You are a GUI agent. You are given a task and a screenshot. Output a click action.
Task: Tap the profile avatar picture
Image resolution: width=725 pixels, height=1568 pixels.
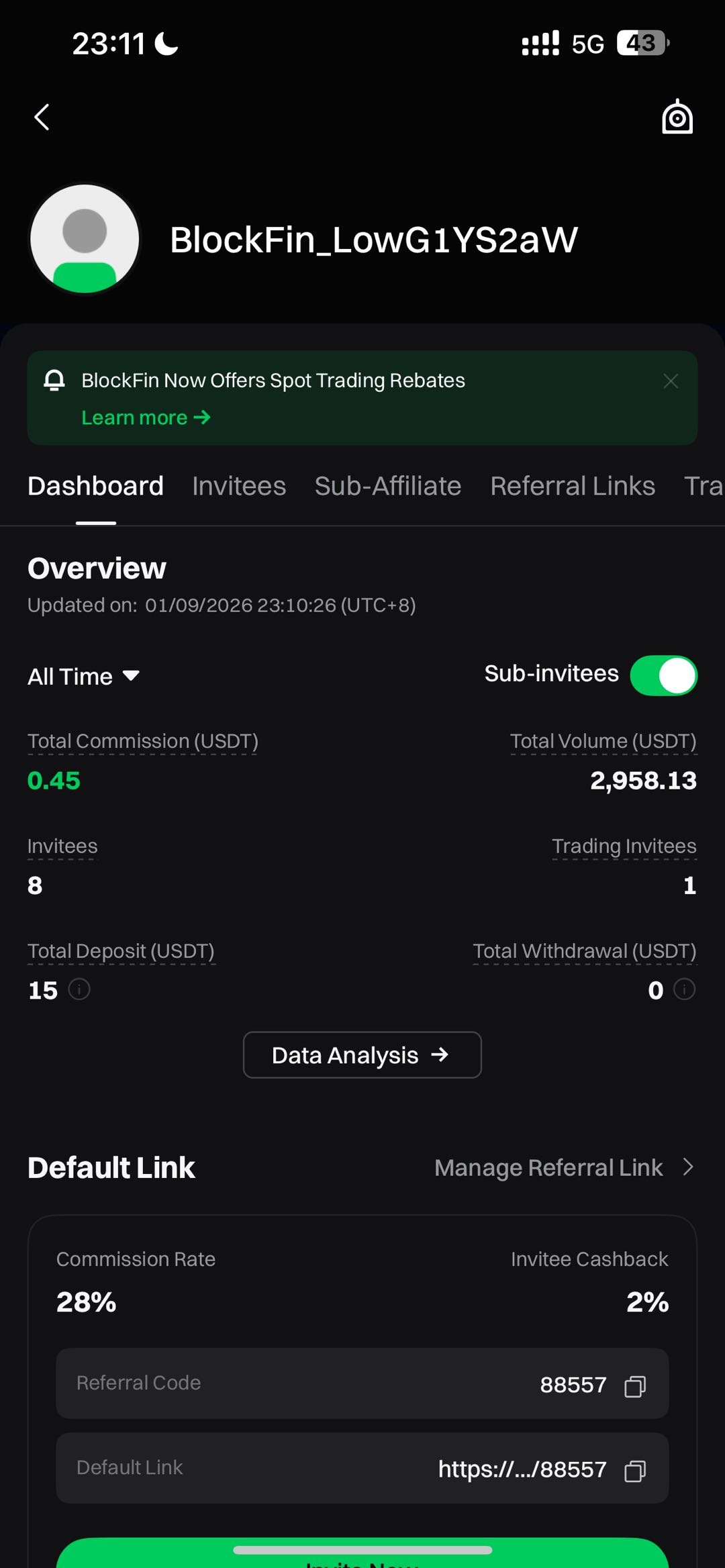85,239
